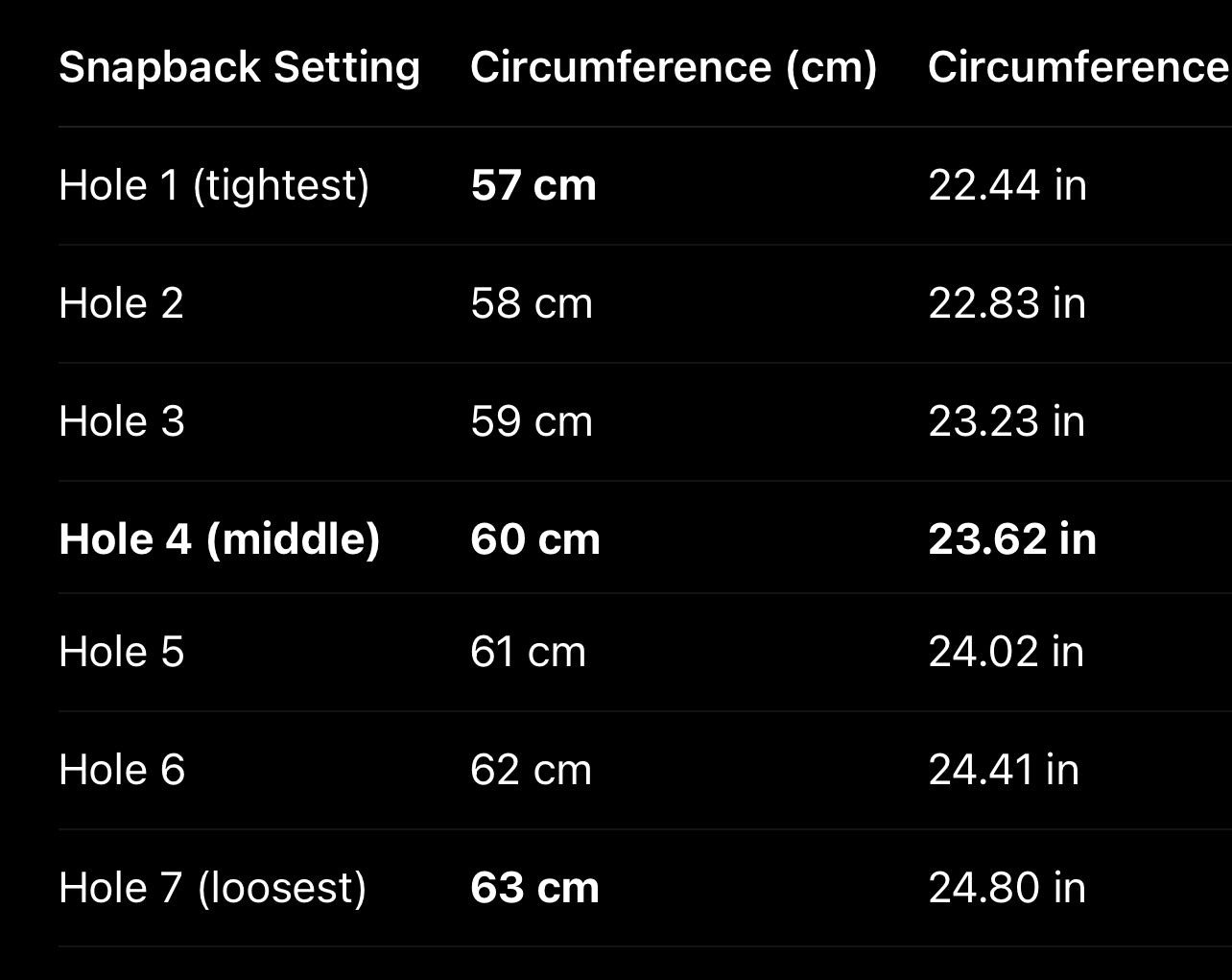Image resolution: width=1232 pixels, height=980 pixels.
Task: Select the bold 23.62 in cell
Action: 1012,538
